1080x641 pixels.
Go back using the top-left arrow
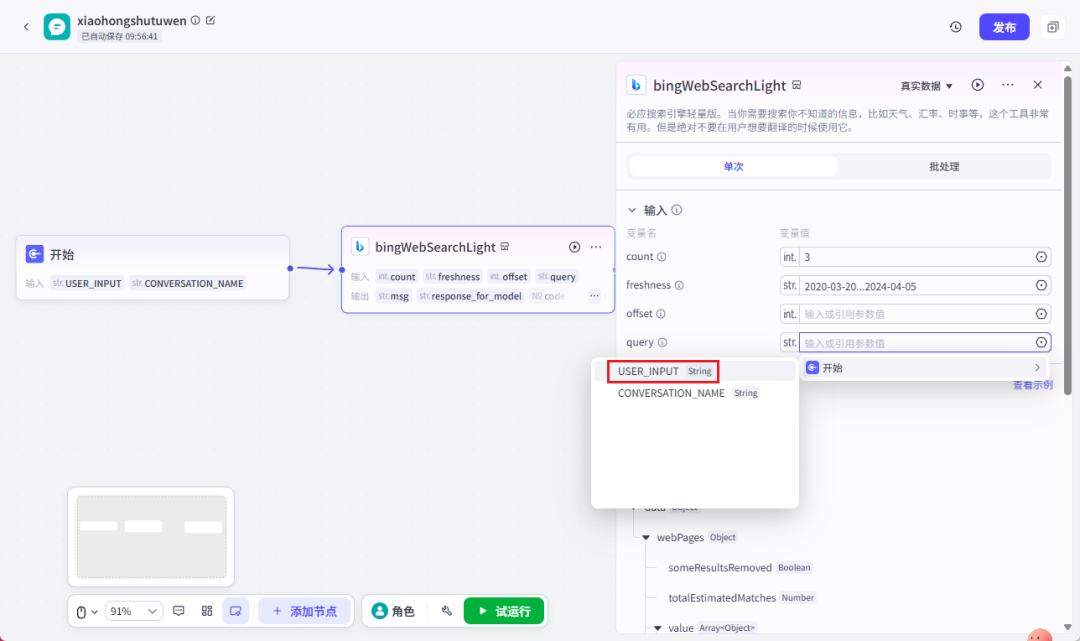click(26, 27)
